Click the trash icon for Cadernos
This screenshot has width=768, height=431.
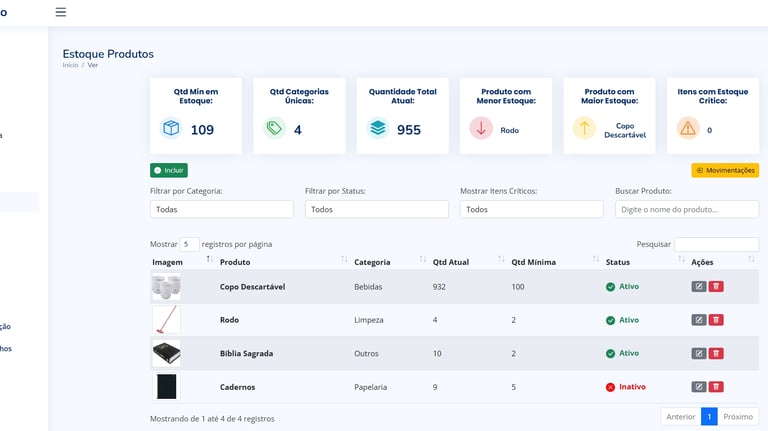point(717,387)
